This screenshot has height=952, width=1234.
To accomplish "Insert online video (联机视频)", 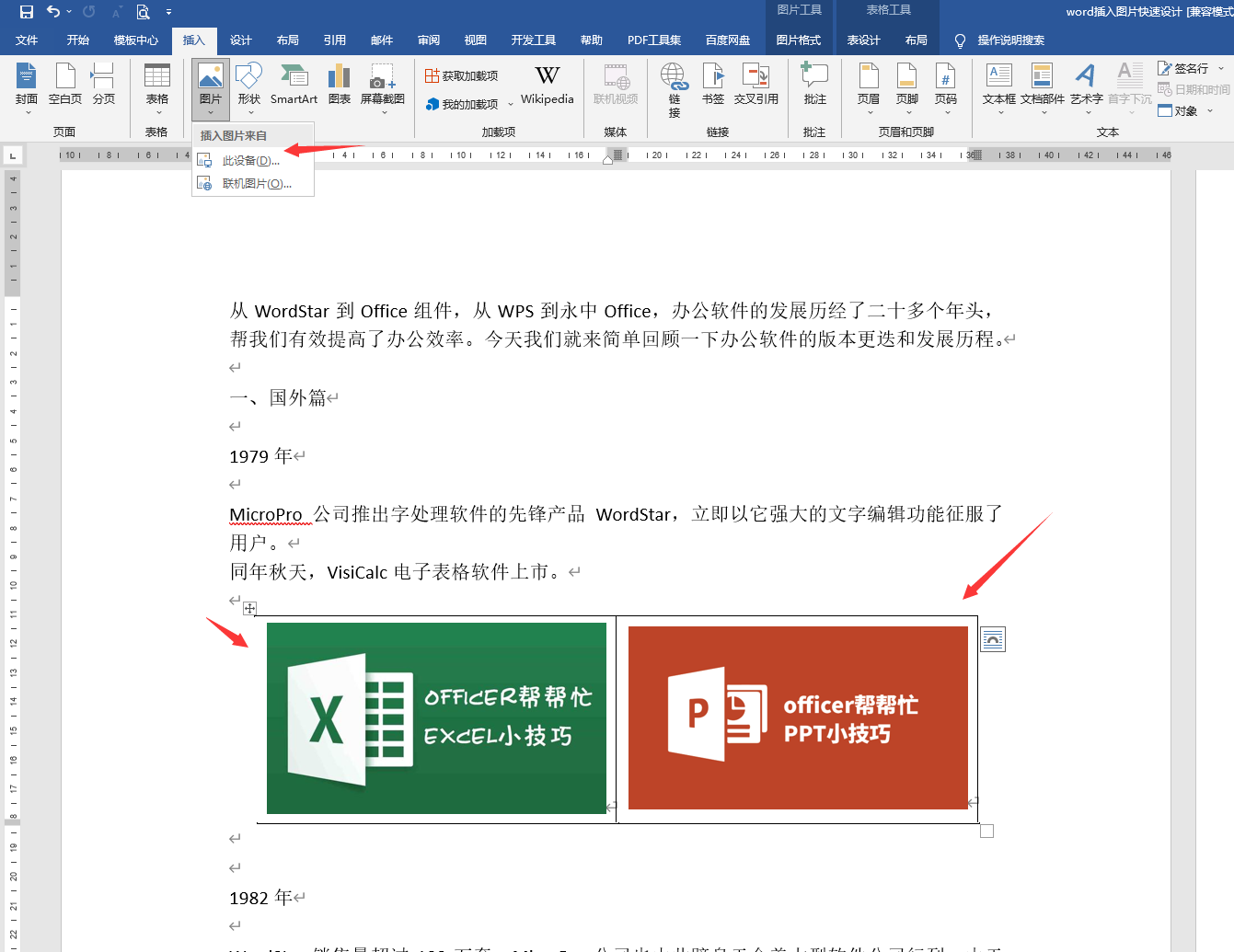I will pyautogui.click(x=616, y=85).
